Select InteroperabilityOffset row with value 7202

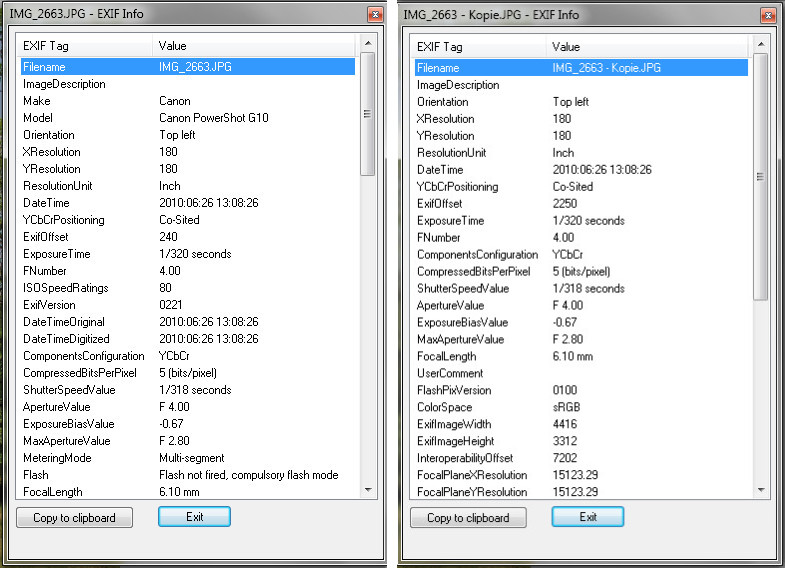click(581, 458)
